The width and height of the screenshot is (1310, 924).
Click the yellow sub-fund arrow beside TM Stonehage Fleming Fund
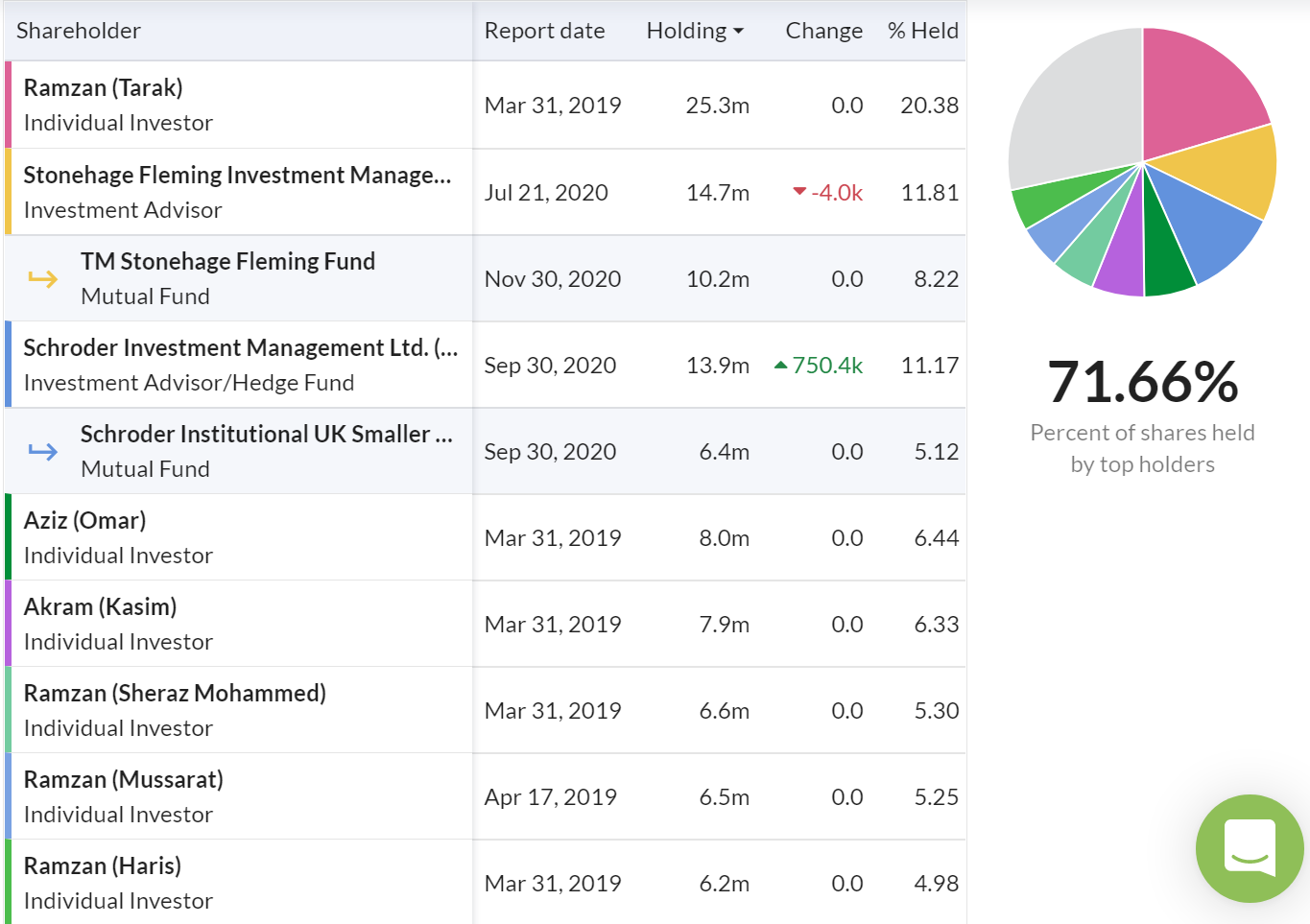(43, 279)
